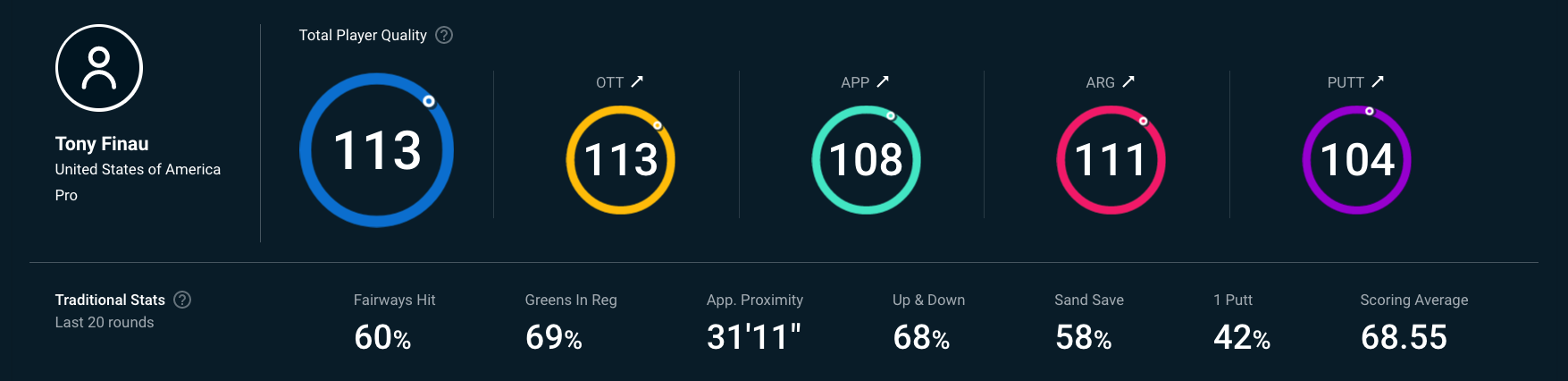The image size is (1568, 381).
Task: Select the purple PUTT 104 gauge
Action: [1356, 160]
